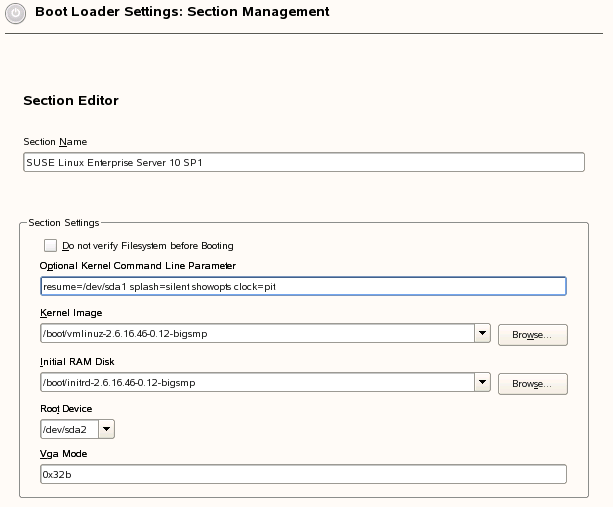Click Browse button next to Kernel Image

[532, 335]
